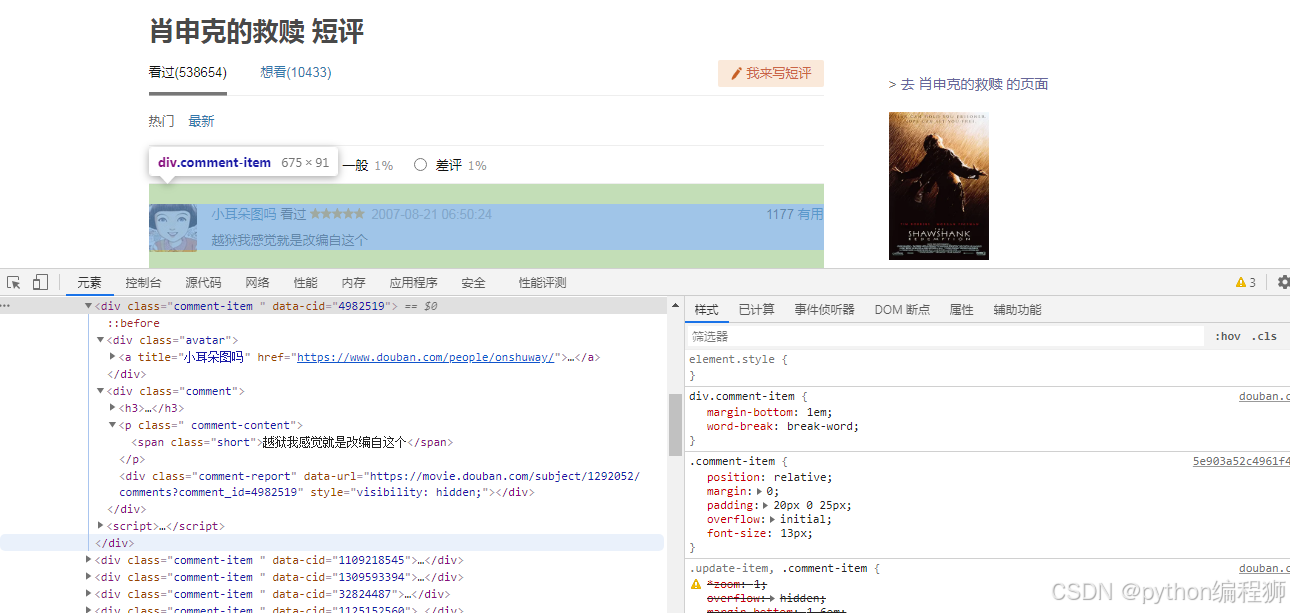
Task: Toggle the device toolbar icon
Action: click(40, 283)
